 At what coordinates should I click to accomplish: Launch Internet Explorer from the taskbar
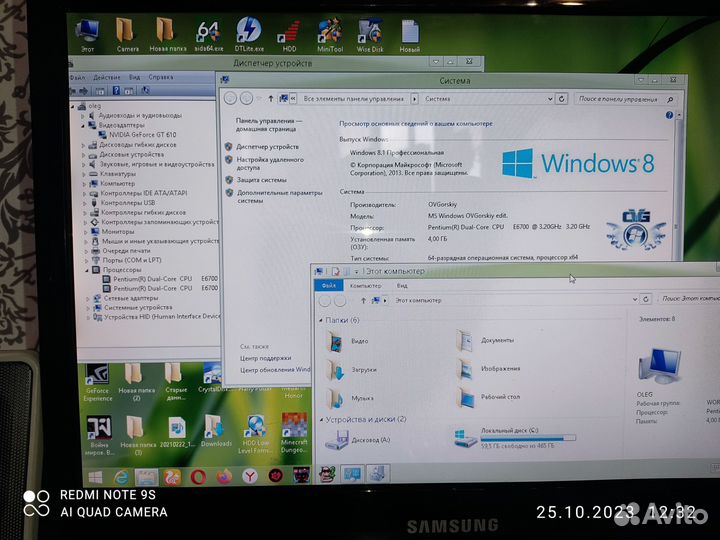[121, 478]
